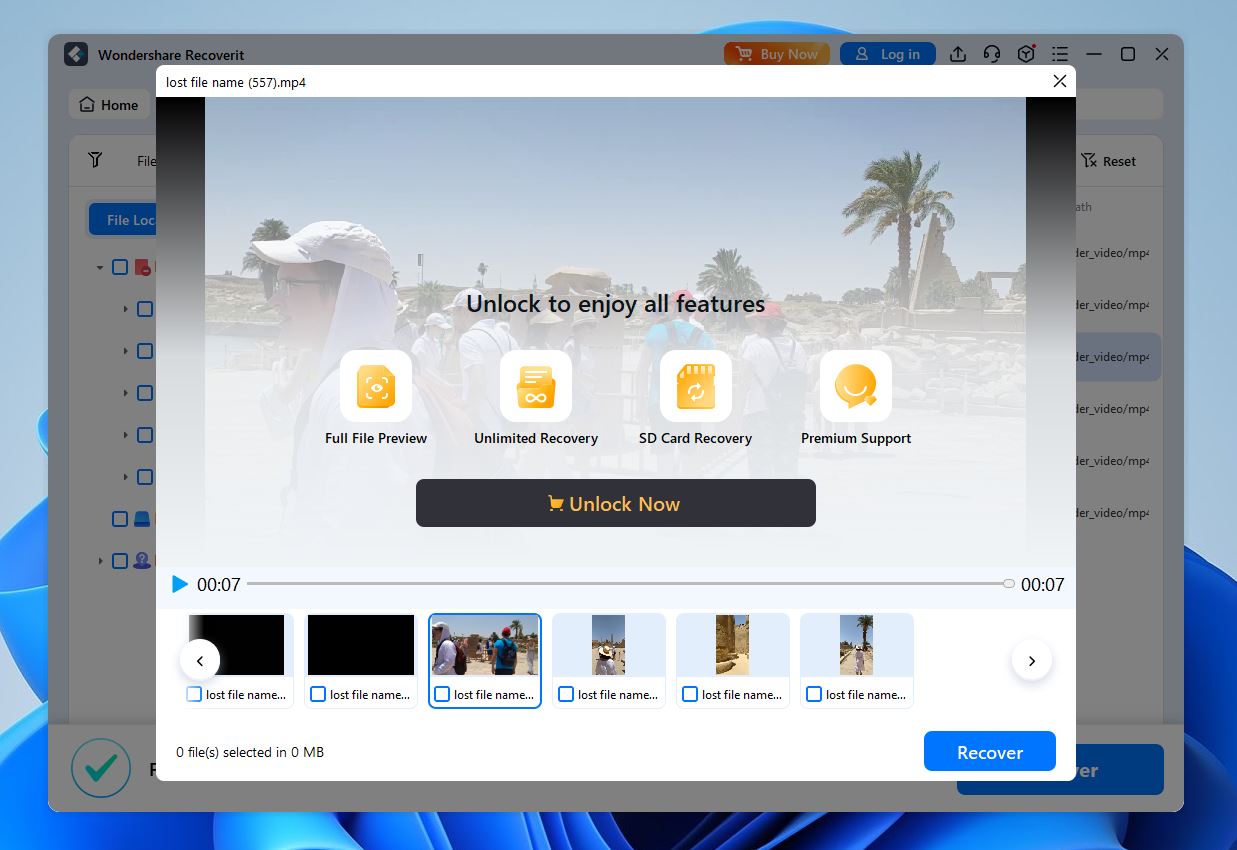Open the fully visible black thumbnail
The height and width of the screenshot is (850, 1237).
[361, 646]
